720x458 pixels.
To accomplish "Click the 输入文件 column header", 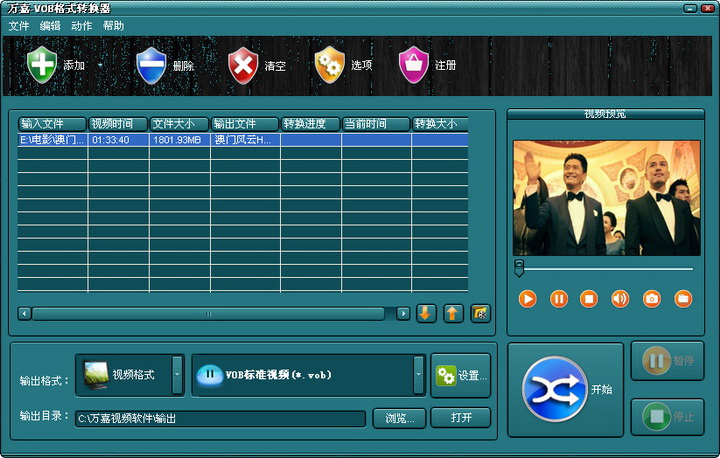I will 52,124.
